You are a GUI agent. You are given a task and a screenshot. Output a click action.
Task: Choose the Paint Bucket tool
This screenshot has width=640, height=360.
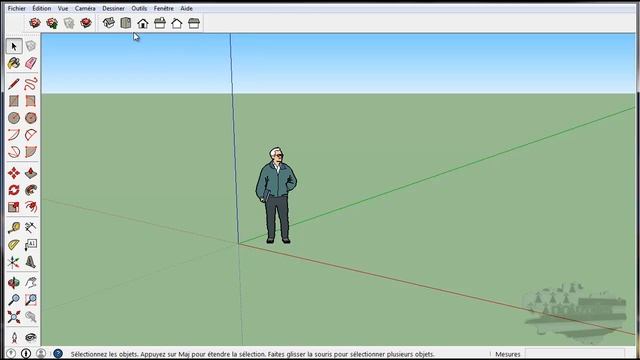coord(14,63)
